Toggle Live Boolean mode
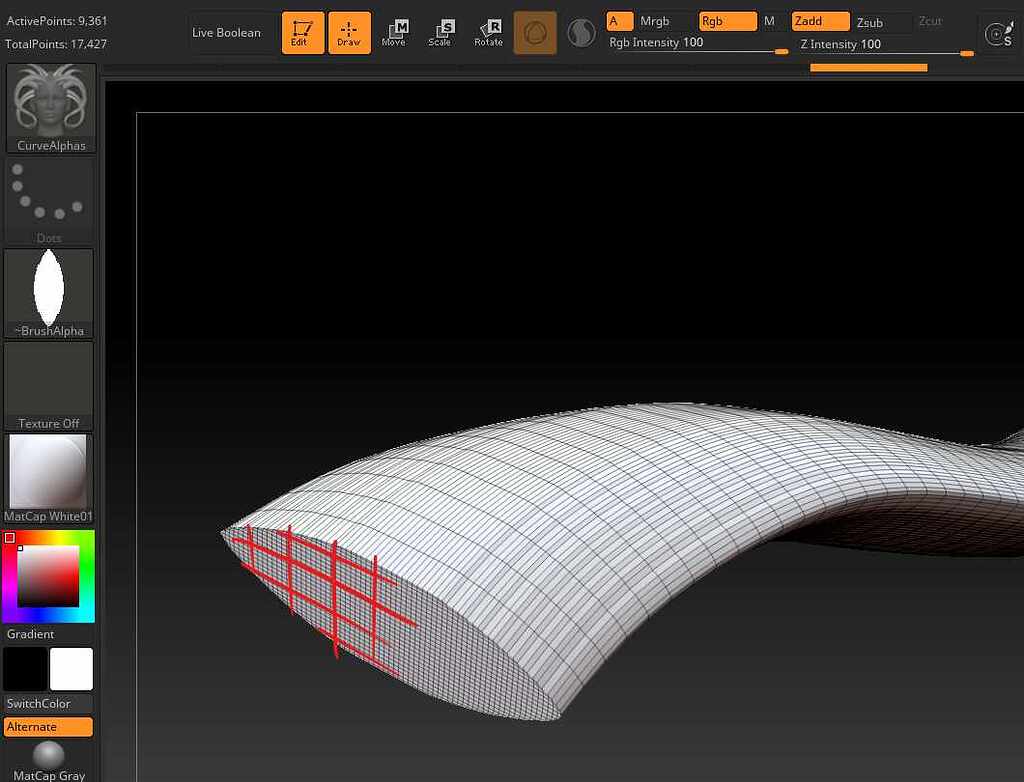The width and height of the screenshot is (1024, 782). click(227, 32)
